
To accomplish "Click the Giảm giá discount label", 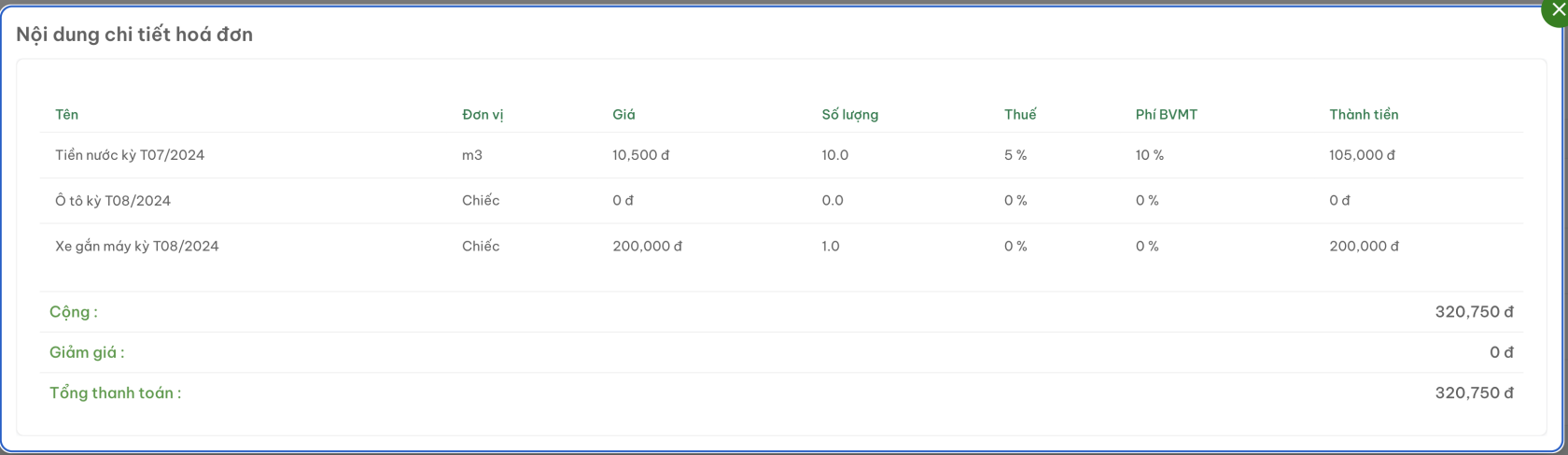I will tap(87, 352).
